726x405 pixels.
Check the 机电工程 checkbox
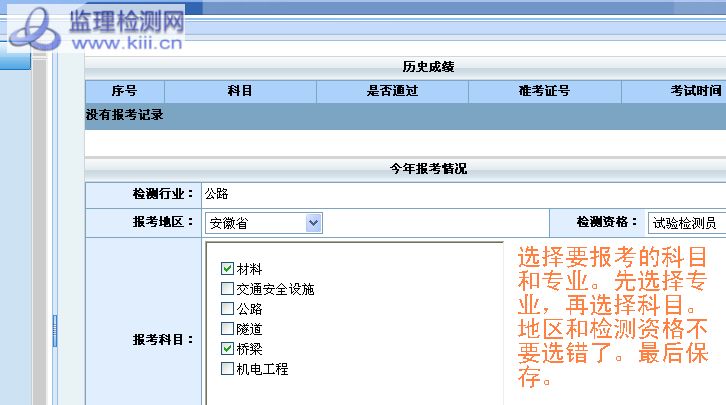[227, 369]
